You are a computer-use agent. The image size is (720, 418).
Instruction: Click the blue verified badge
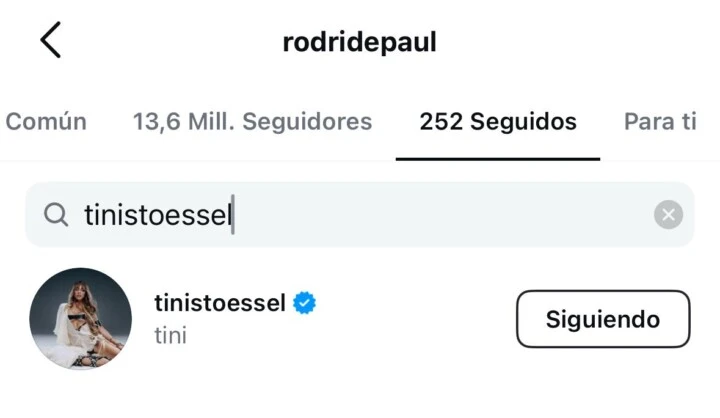304,303
